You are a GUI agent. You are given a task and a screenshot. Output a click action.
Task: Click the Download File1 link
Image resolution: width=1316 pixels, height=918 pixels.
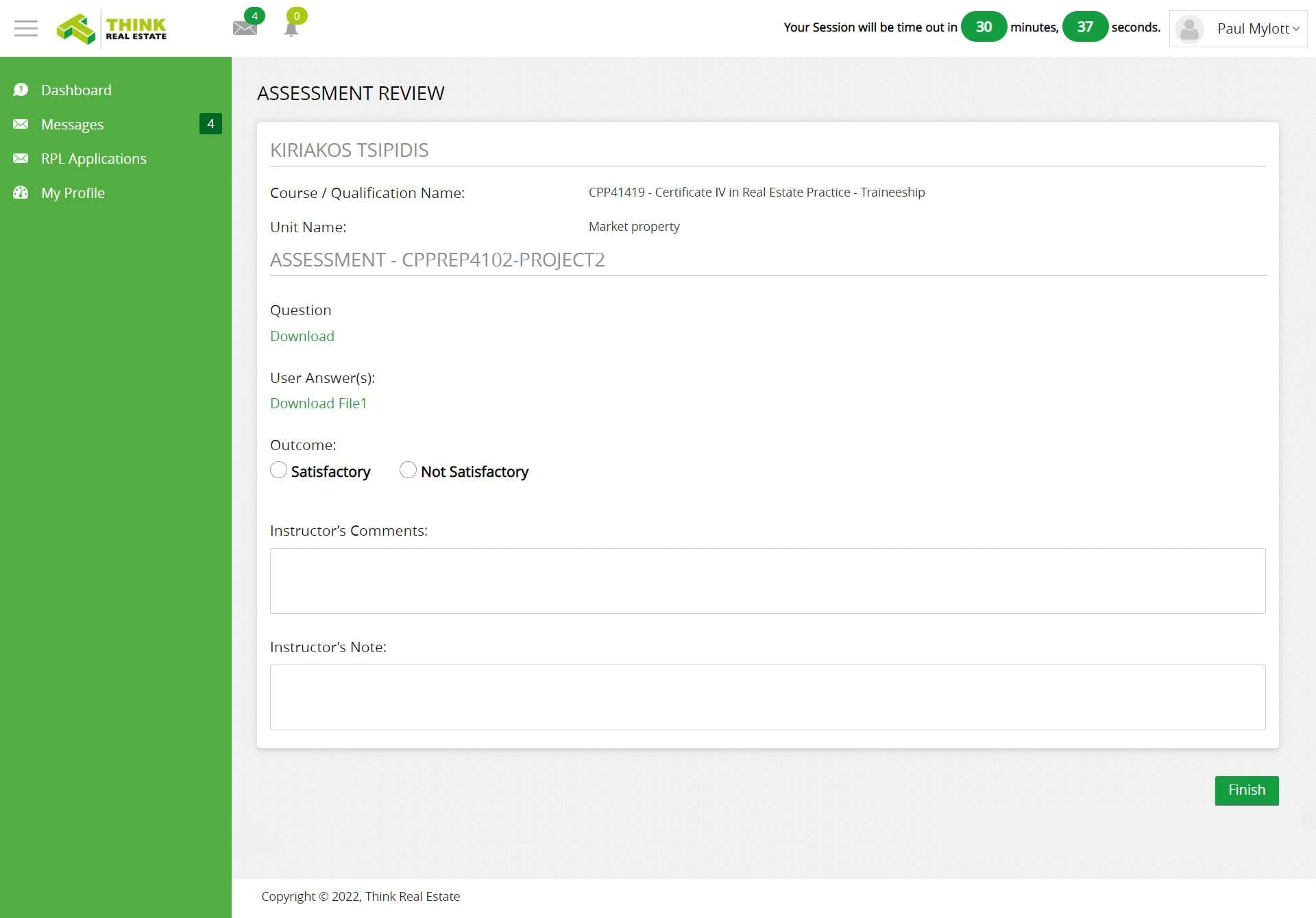point(319,403)
